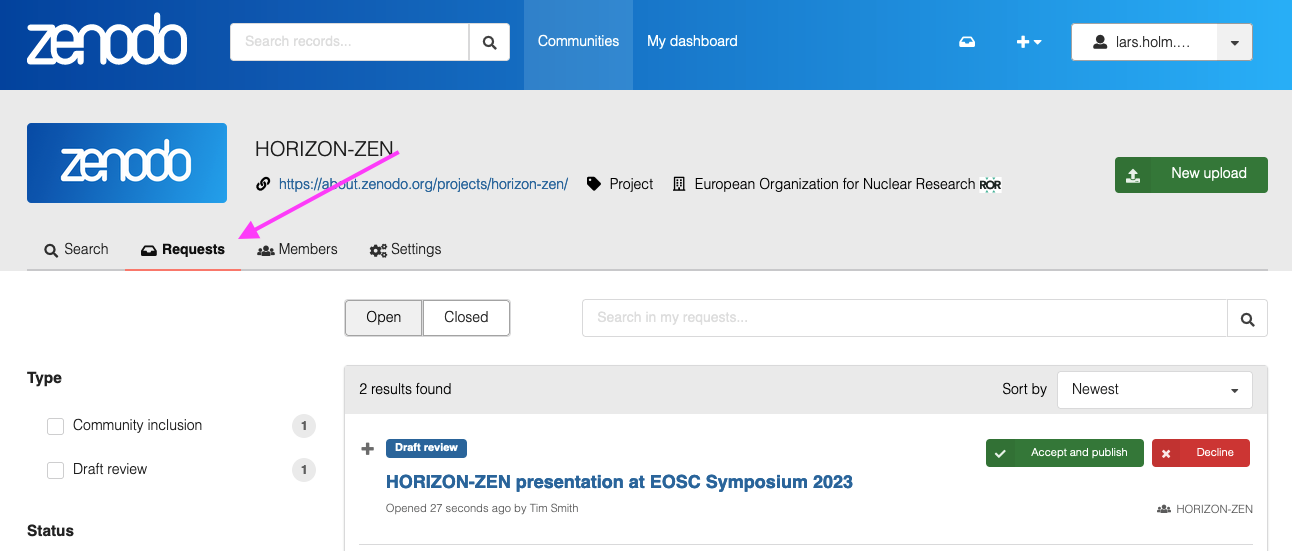Viewport: 1292px width, 551px height.
Task: Open the Sort by Newest dropdown
Action: [x=1154, y=389]
